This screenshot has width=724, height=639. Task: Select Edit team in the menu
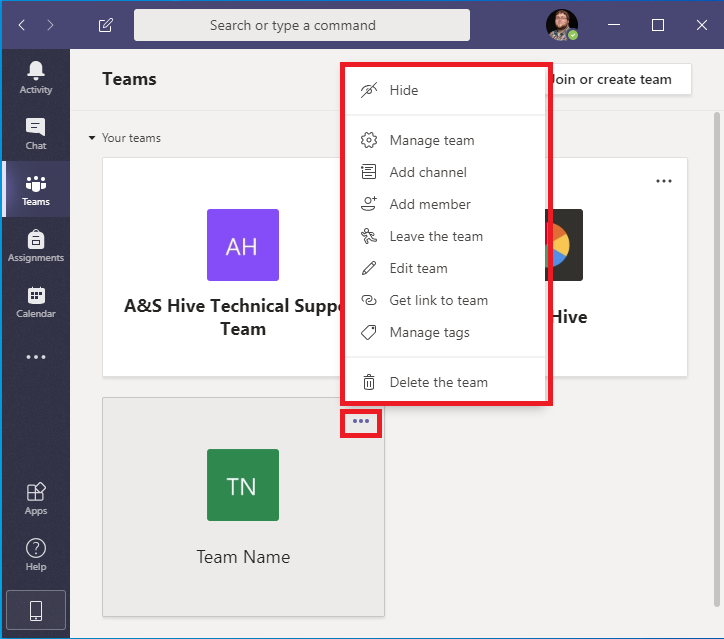446,268
